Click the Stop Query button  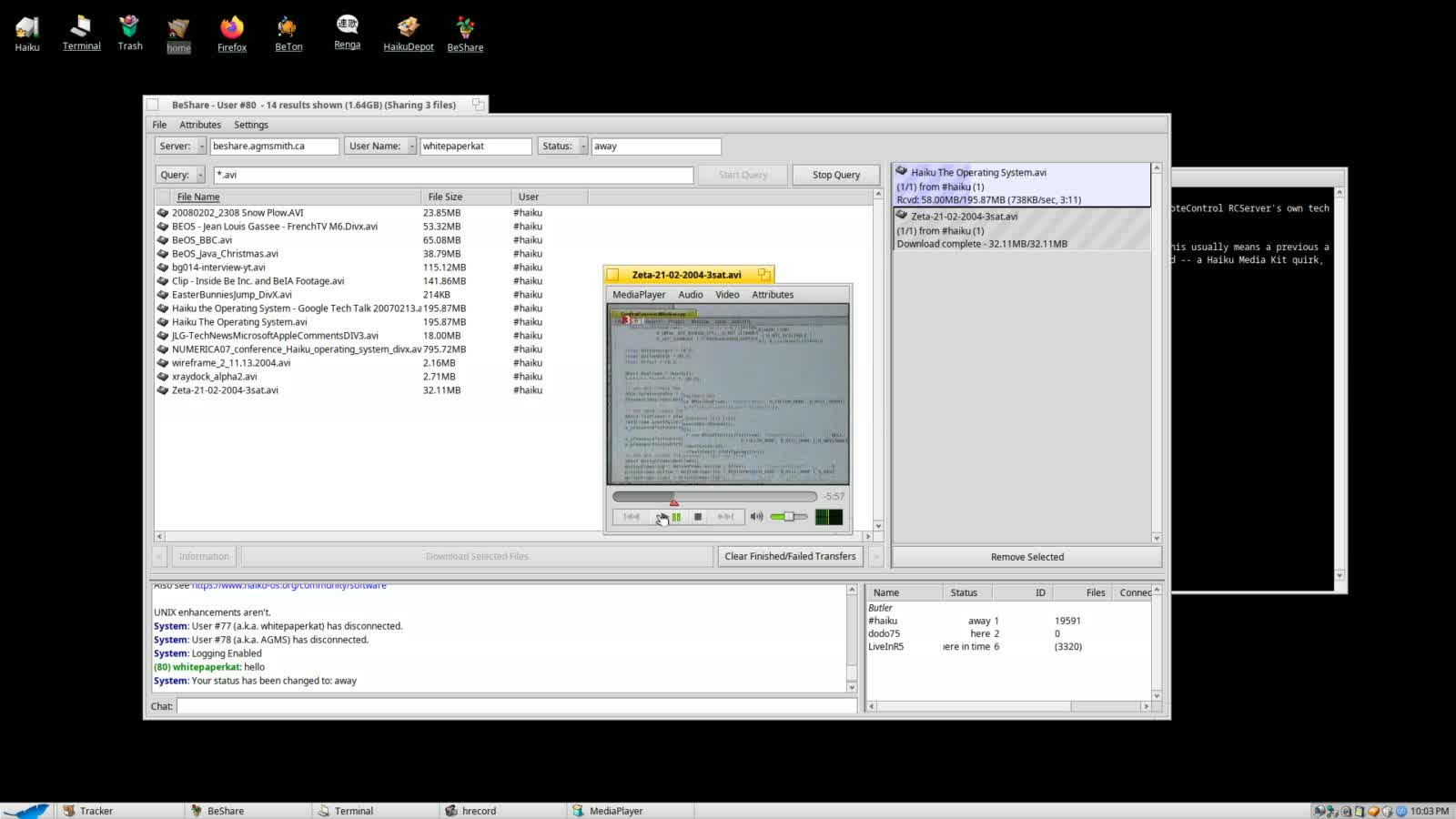pos(835,175)
